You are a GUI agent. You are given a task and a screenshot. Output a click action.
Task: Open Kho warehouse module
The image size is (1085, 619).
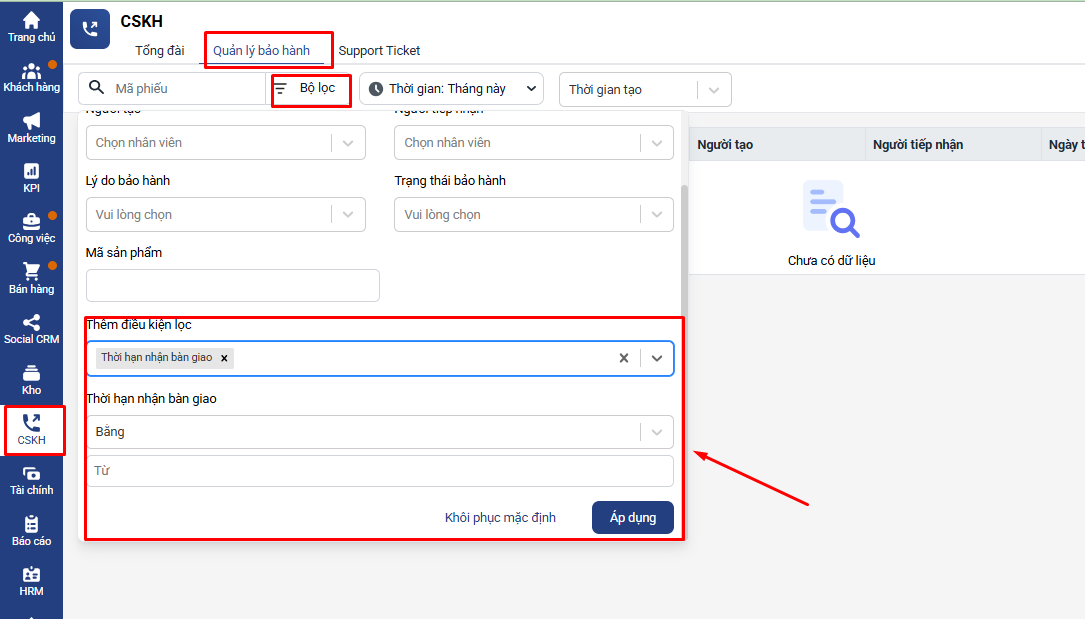(31, 380)
